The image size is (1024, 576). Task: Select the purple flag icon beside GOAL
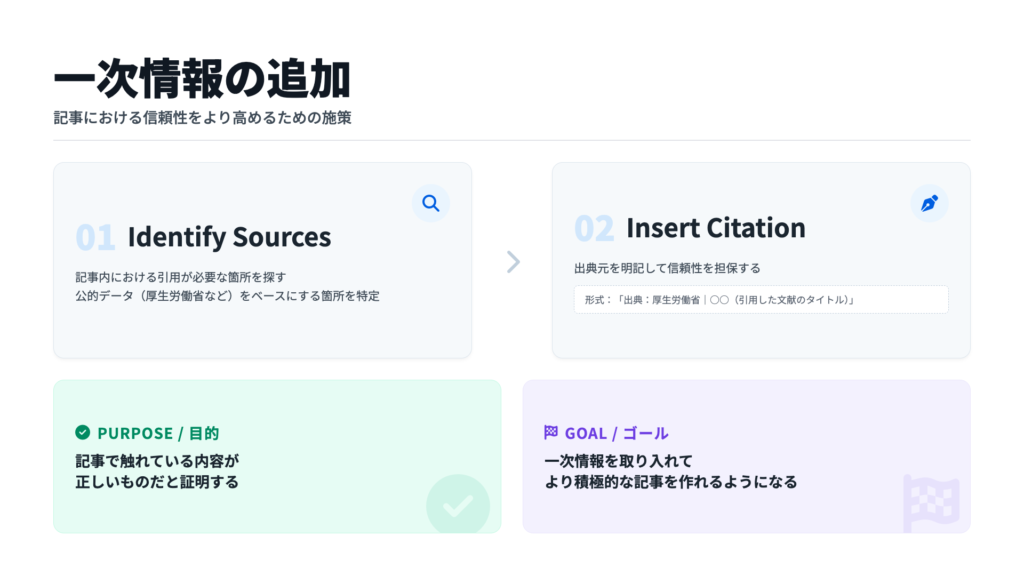click(549, 432)
